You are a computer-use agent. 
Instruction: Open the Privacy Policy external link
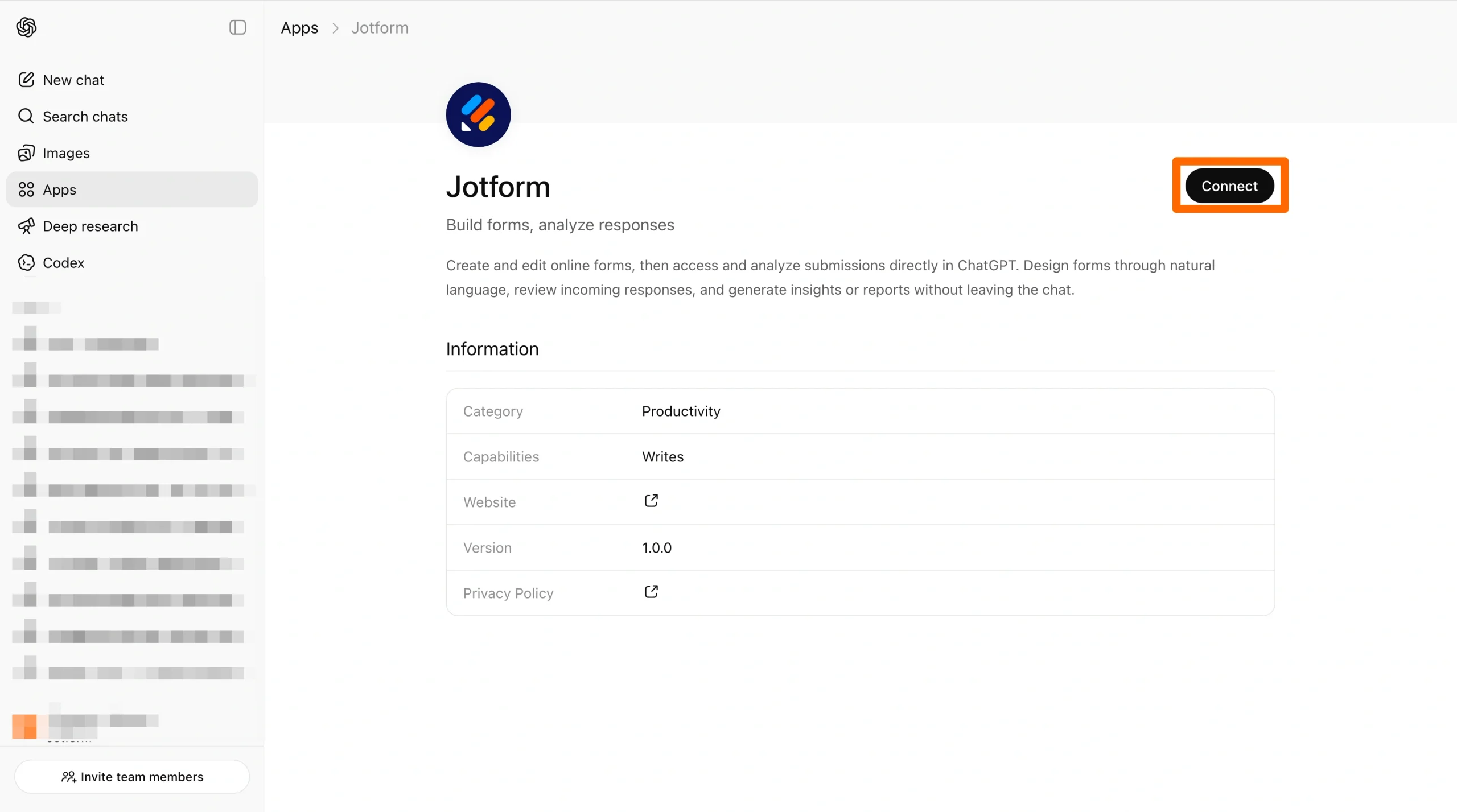coord(651,592)
